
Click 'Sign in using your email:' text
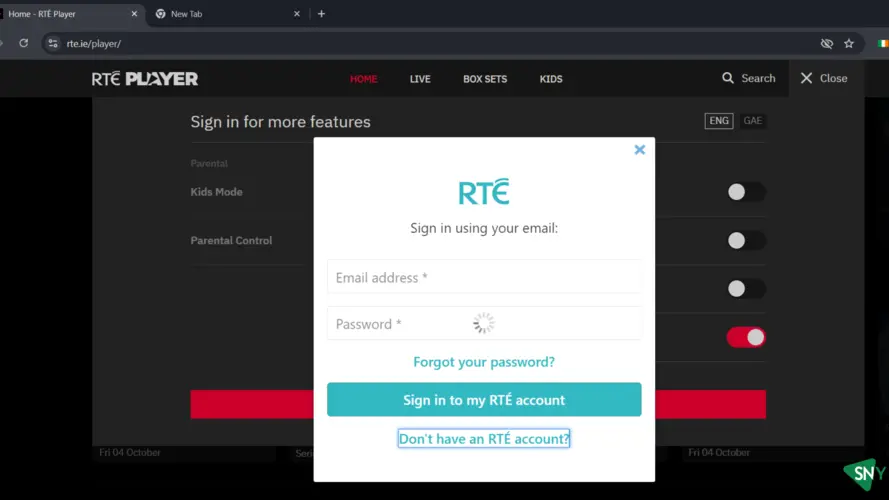(x=484, y=228)
